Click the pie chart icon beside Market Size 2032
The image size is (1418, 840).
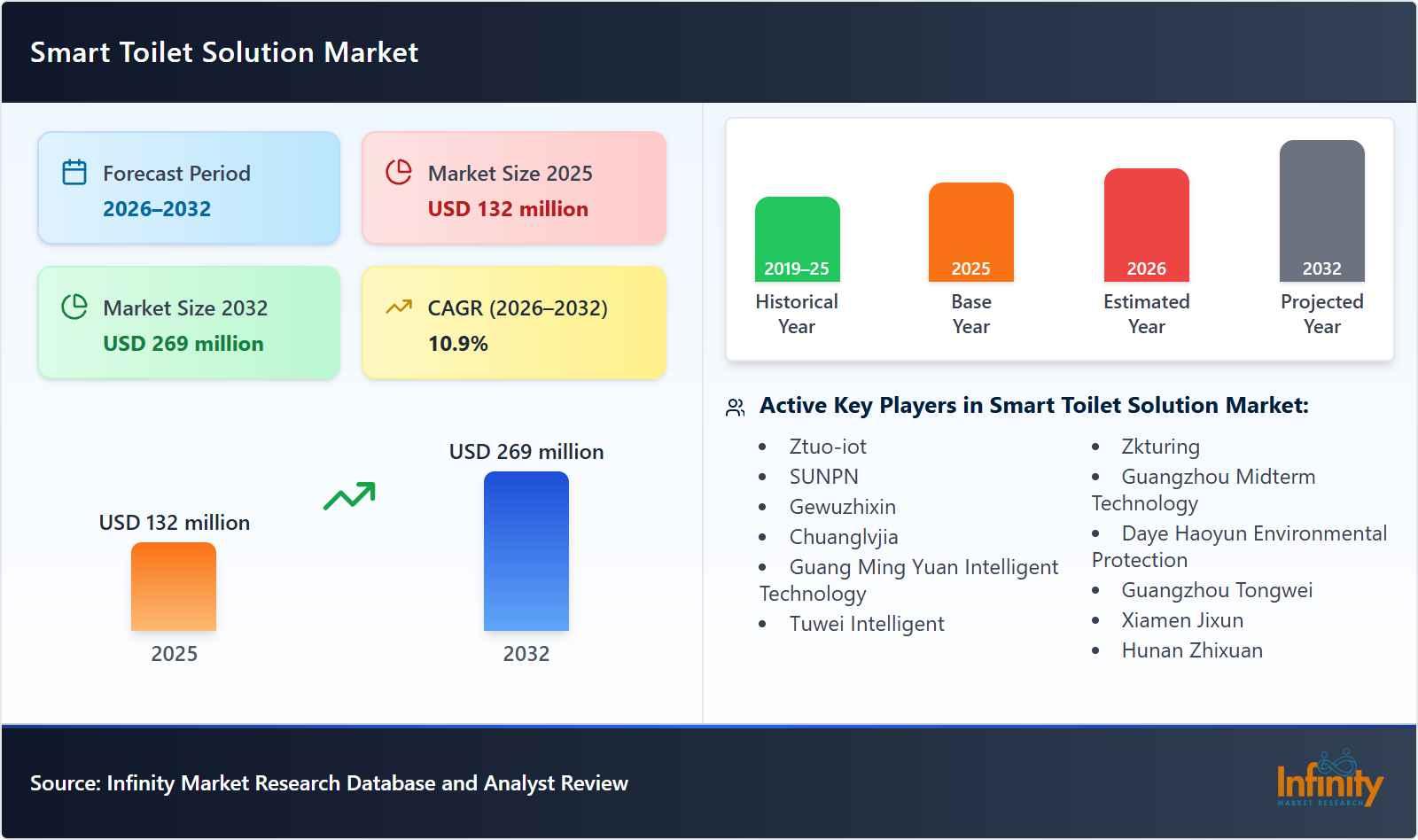pos(74,307)
